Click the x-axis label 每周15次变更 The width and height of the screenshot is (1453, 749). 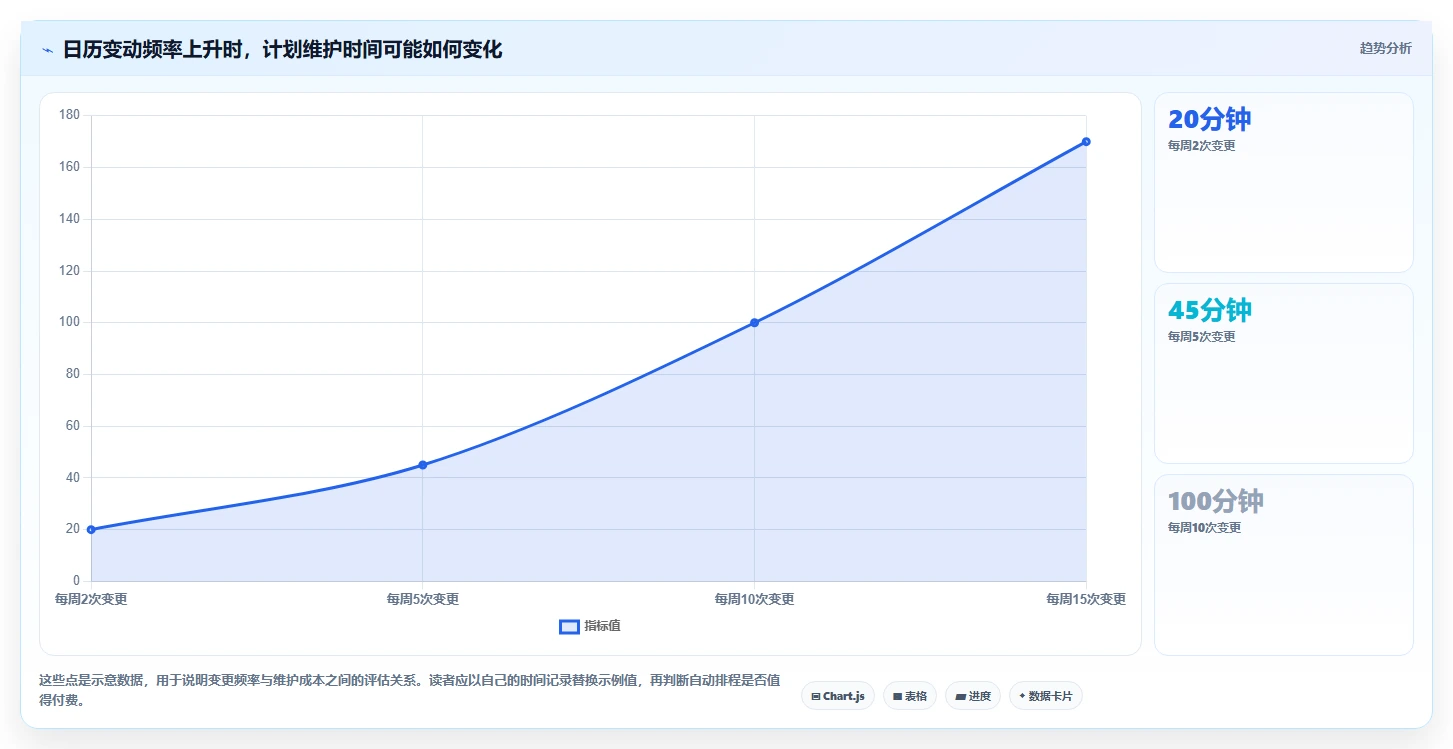[x=1086, y=599]
